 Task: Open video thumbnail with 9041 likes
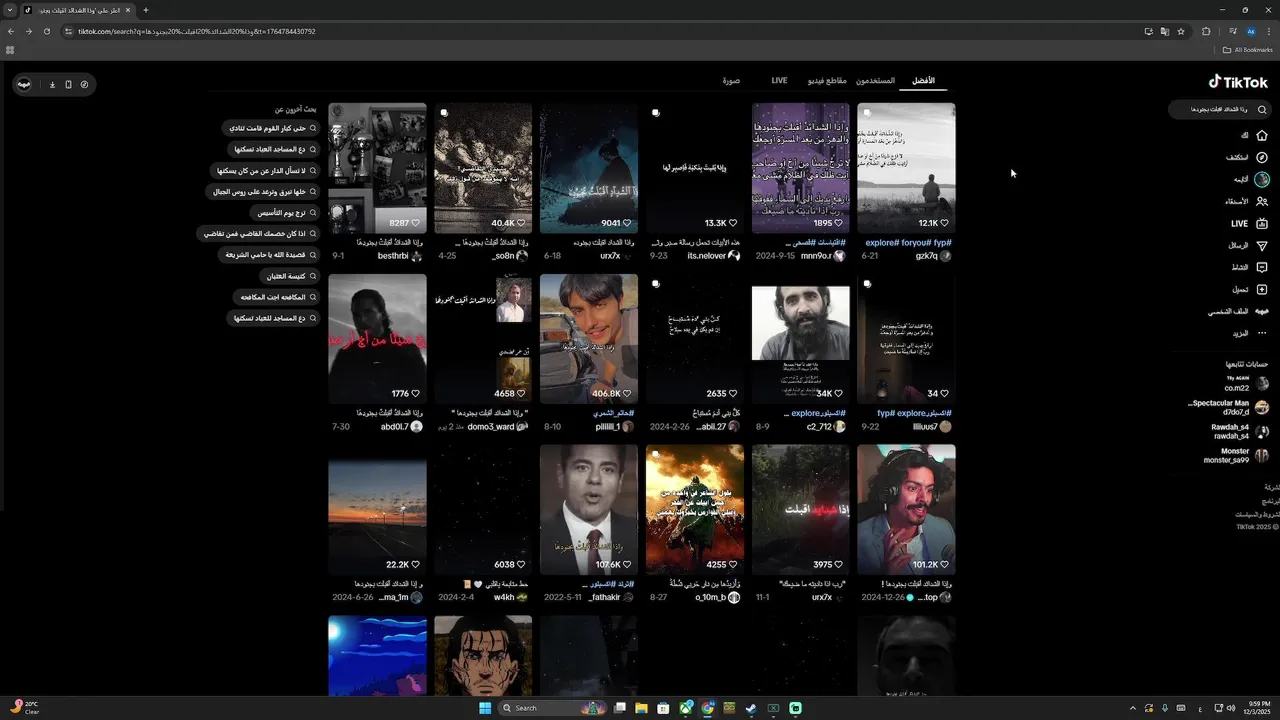click(x=589, y=168)
